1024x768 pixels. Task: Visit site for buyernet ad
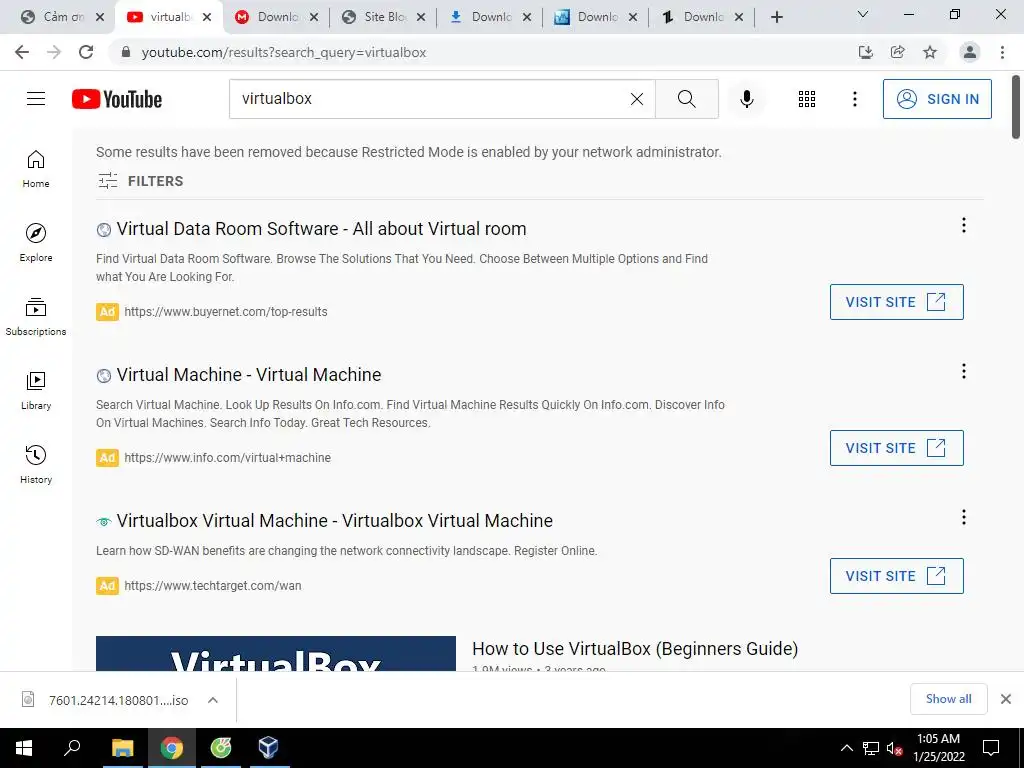click(896, 302)
